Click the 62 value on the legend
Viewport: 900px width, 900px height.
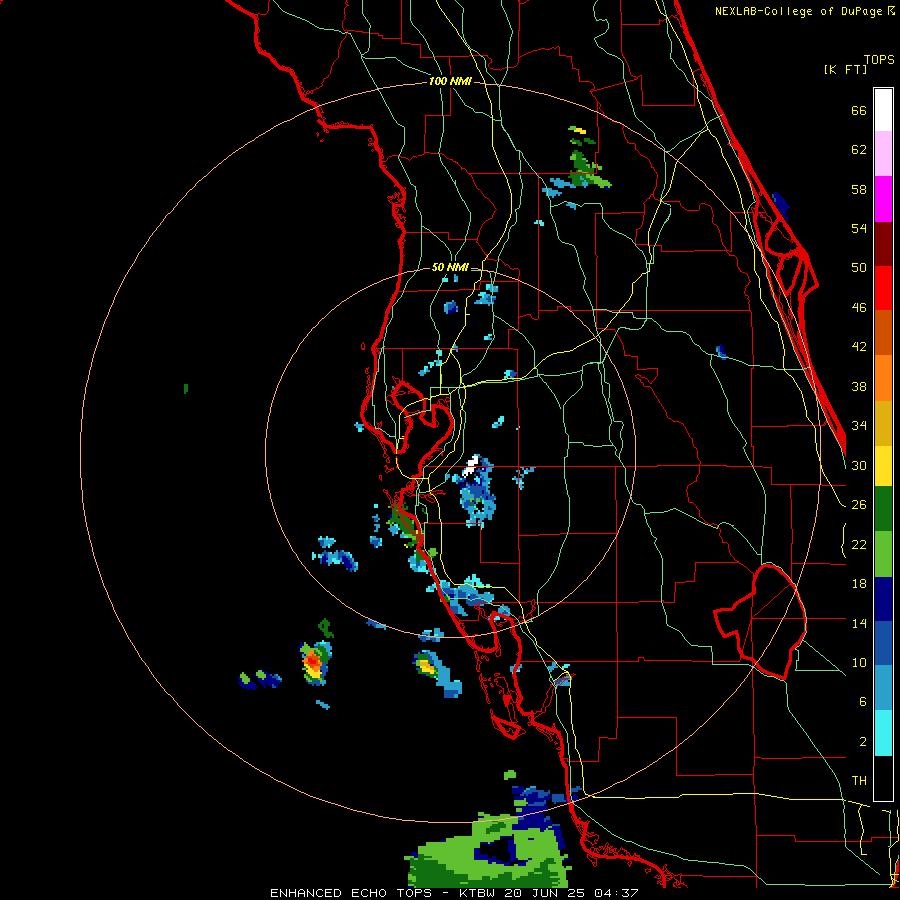click(859, 150)
